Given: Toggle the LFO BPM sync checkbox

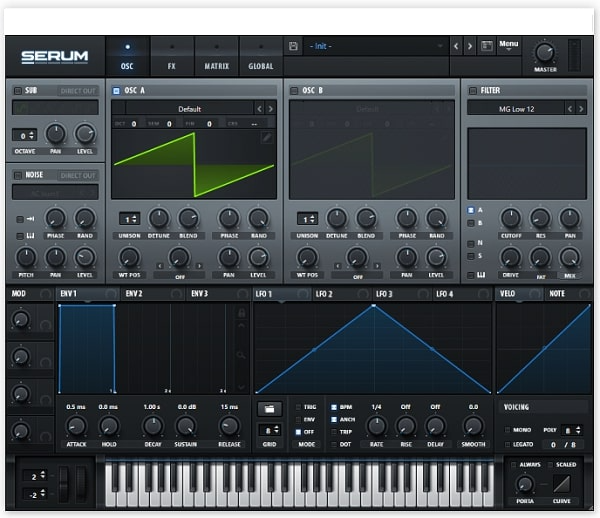Looking at the screenshot, I should 334,407.
